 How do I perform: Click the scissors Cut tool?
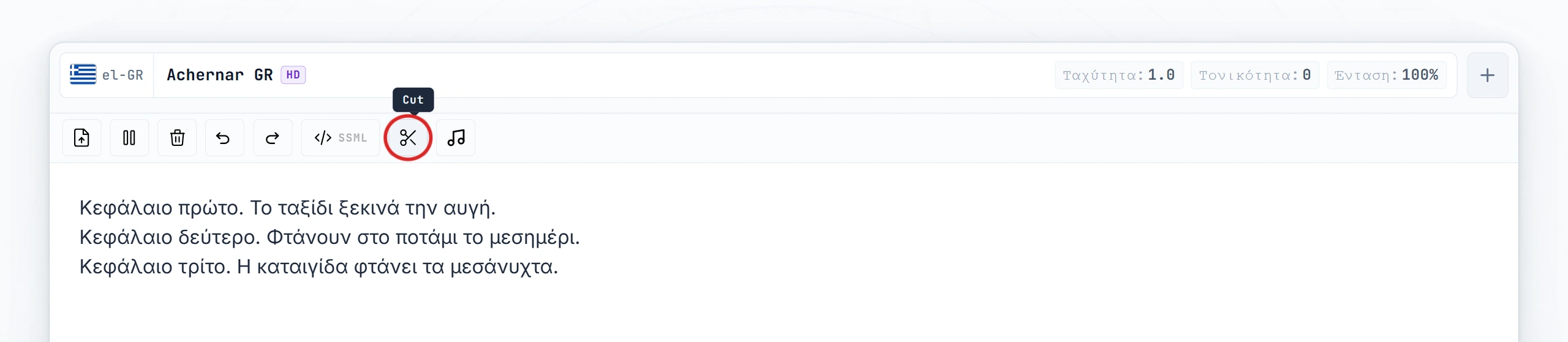point(408,138)
